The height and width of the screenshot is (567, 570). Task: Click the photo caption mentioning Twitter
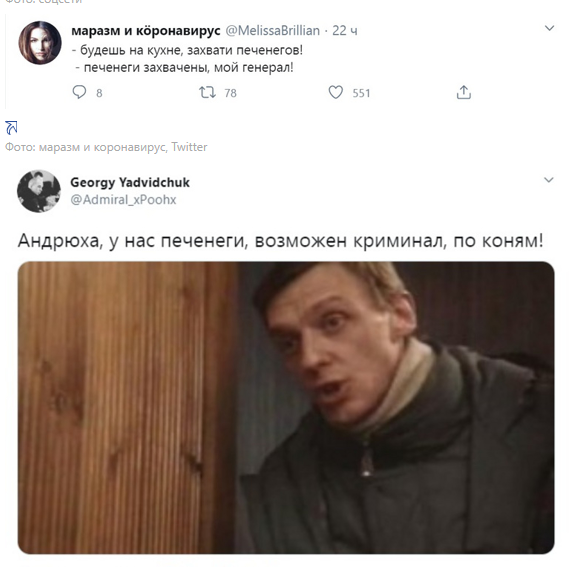(106, 147)
